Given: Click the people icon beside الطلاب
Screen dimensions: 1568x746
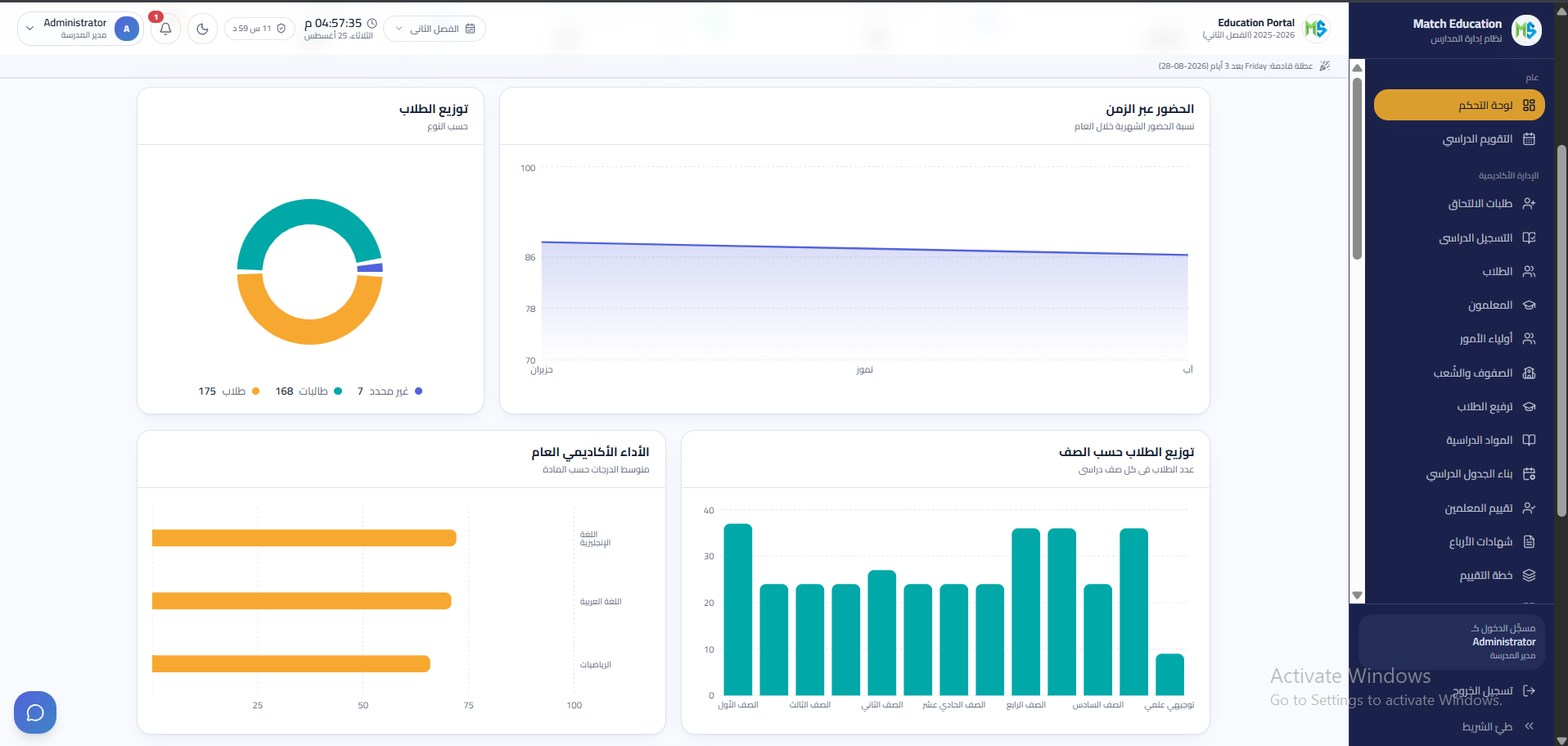Looking at the screenshot, I should pyautogui.click(x=1529, y=272).
